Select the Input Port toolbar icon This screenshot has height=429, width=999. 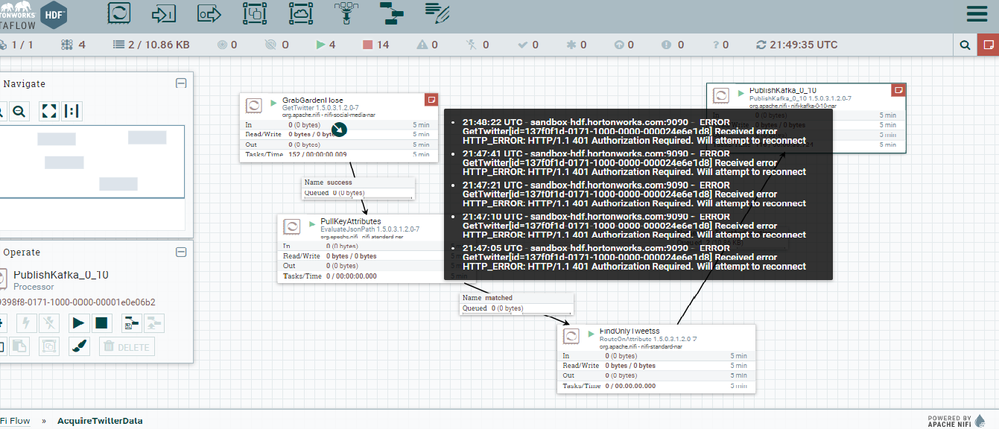point(164,13)
